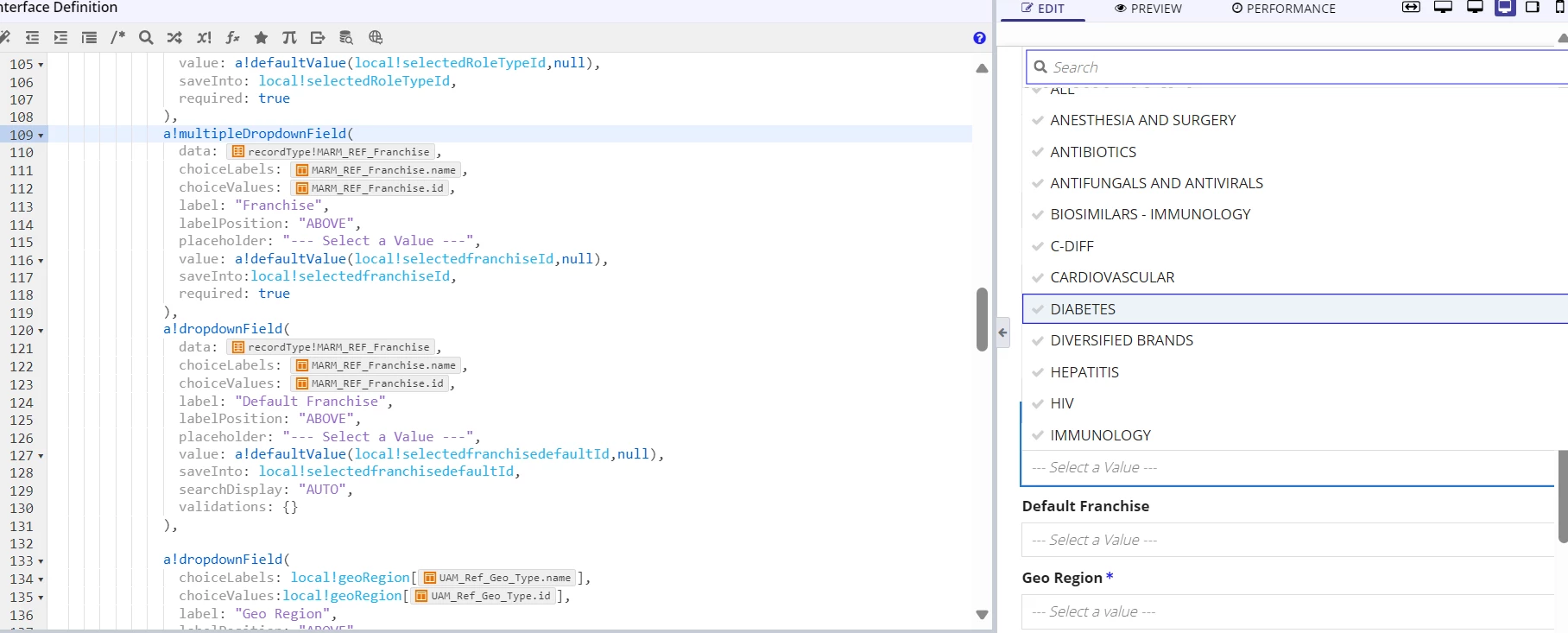Open the Default Franchise dropdown
The height and width of the screenshot is (633, 1568).
(1288, 540)
